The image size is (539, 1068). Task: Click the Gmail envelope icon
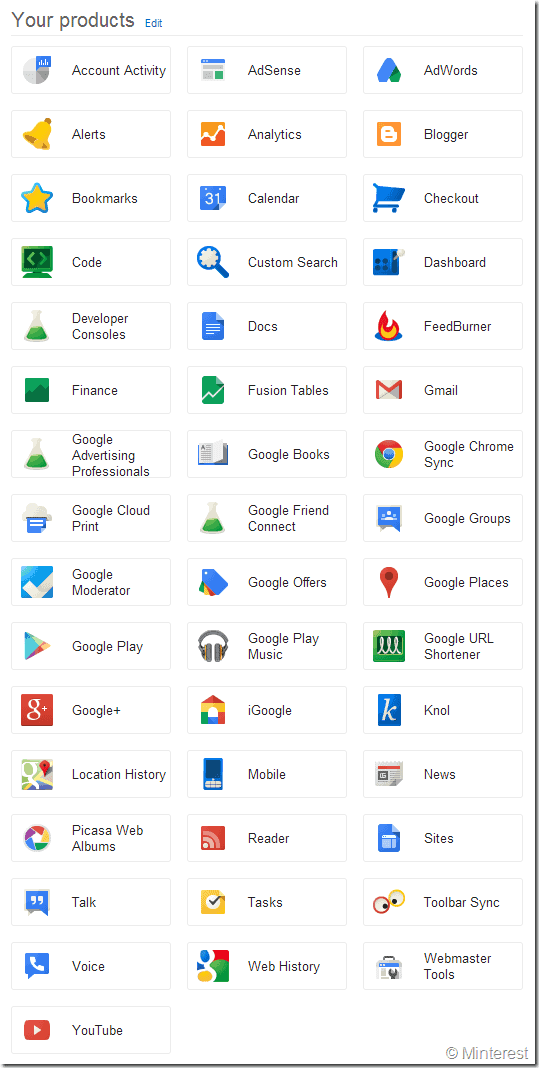pos(389,390)
